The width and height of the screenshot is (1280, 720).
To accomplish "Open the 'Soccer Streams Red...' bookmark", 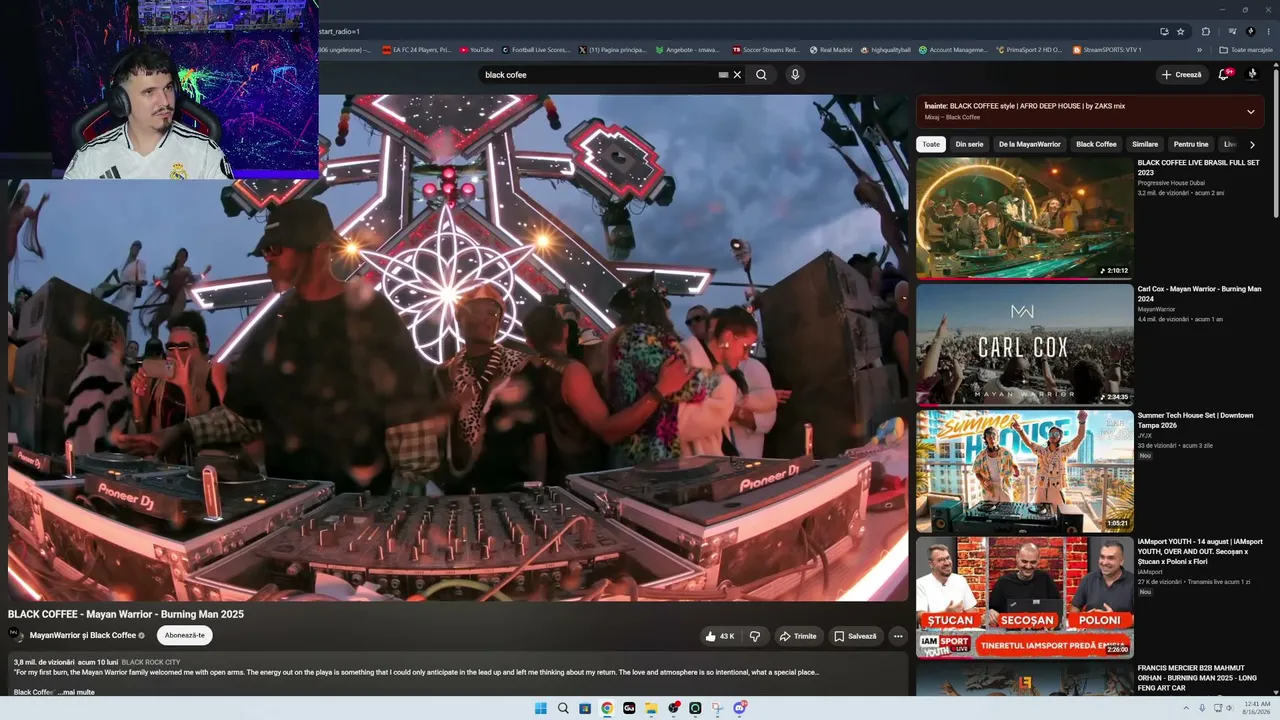I will coord(767,49).
